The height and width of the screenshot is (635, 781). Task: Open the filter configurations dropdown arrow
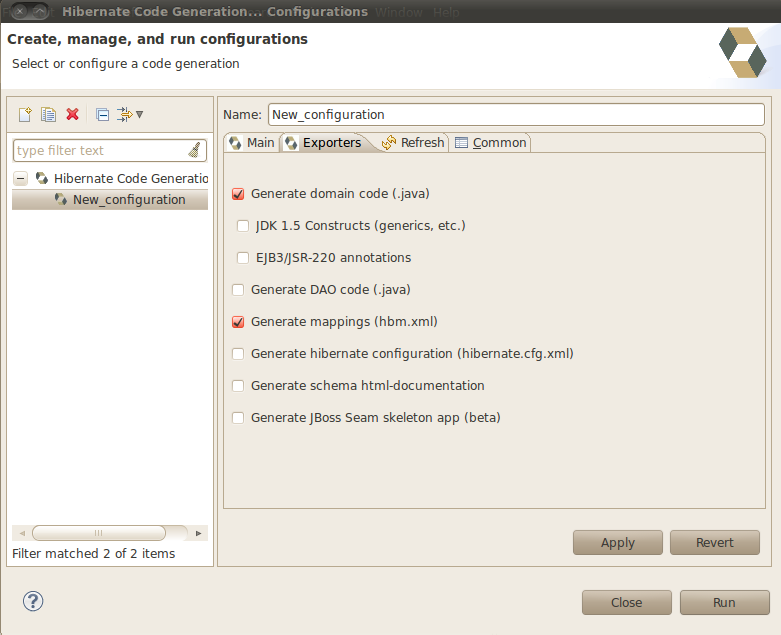pyautogui.click(x=139, y=115)
